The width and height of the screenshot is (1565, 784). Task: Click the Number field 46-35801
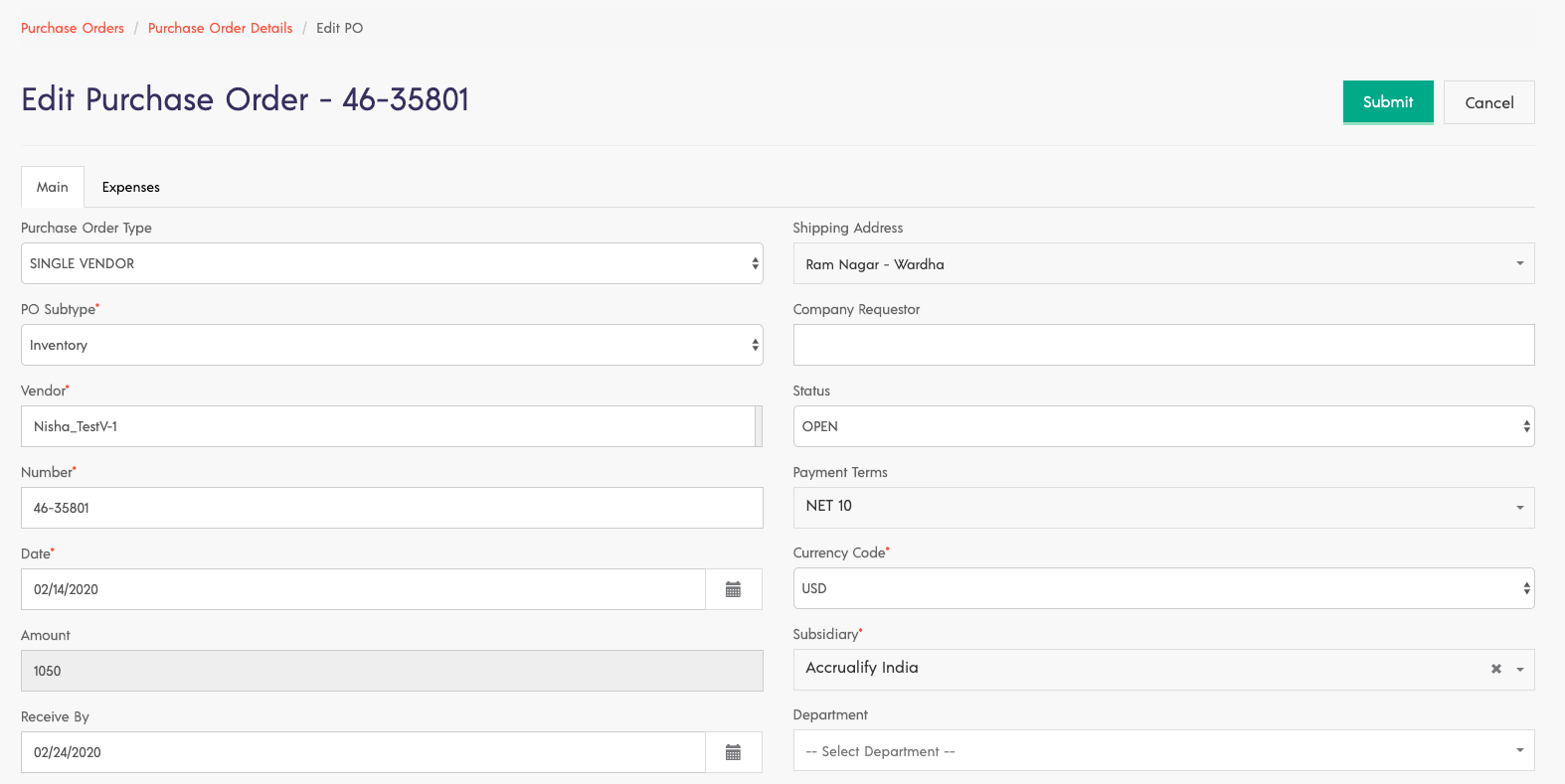pyautogui.click(x=392, y=508)
